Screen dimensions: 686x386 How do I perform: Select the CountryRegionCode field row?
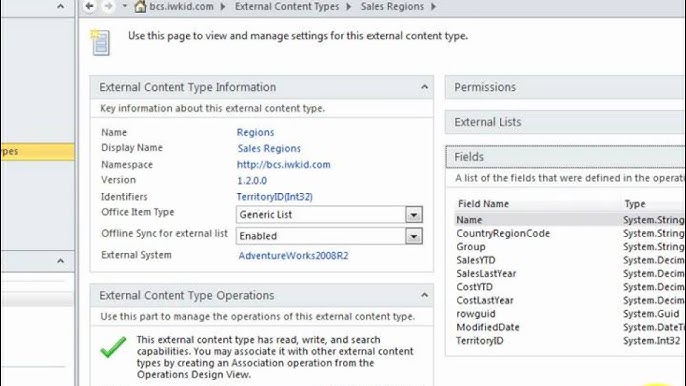[570, 233]
